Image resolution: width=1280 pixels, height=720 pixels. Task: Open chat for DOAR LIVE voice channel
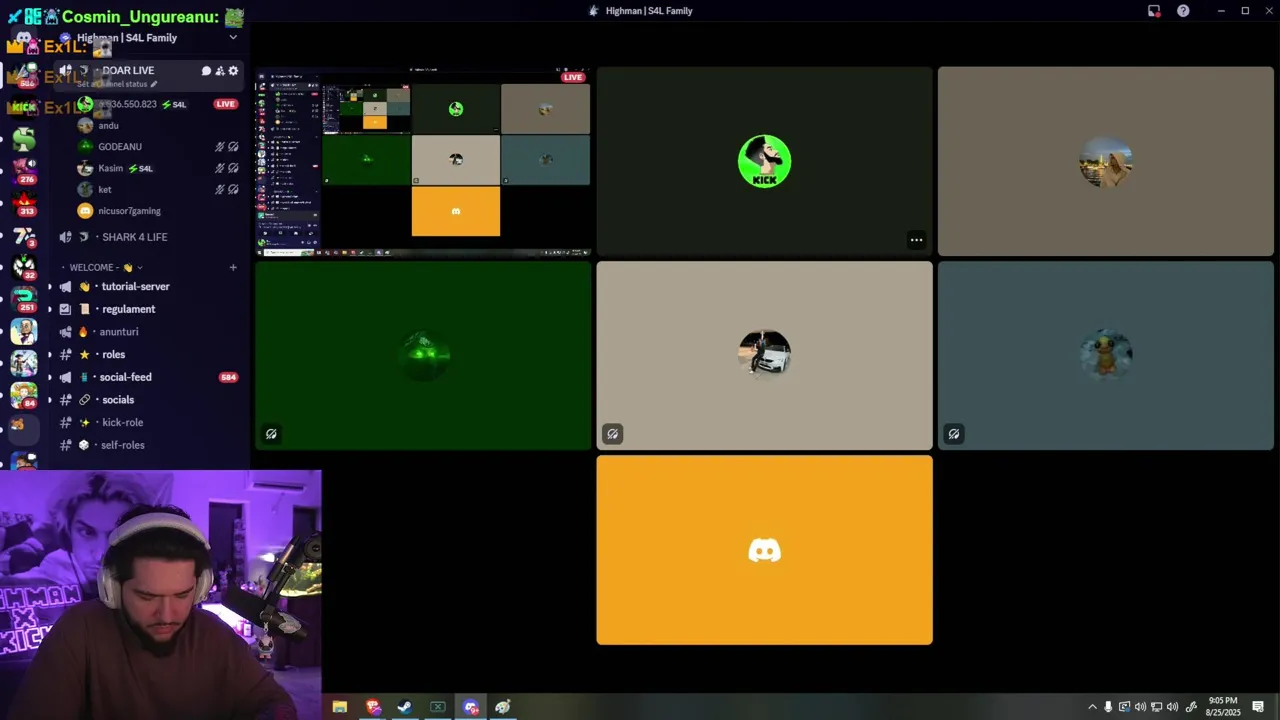pyautogui.click(x=206, y=71)
